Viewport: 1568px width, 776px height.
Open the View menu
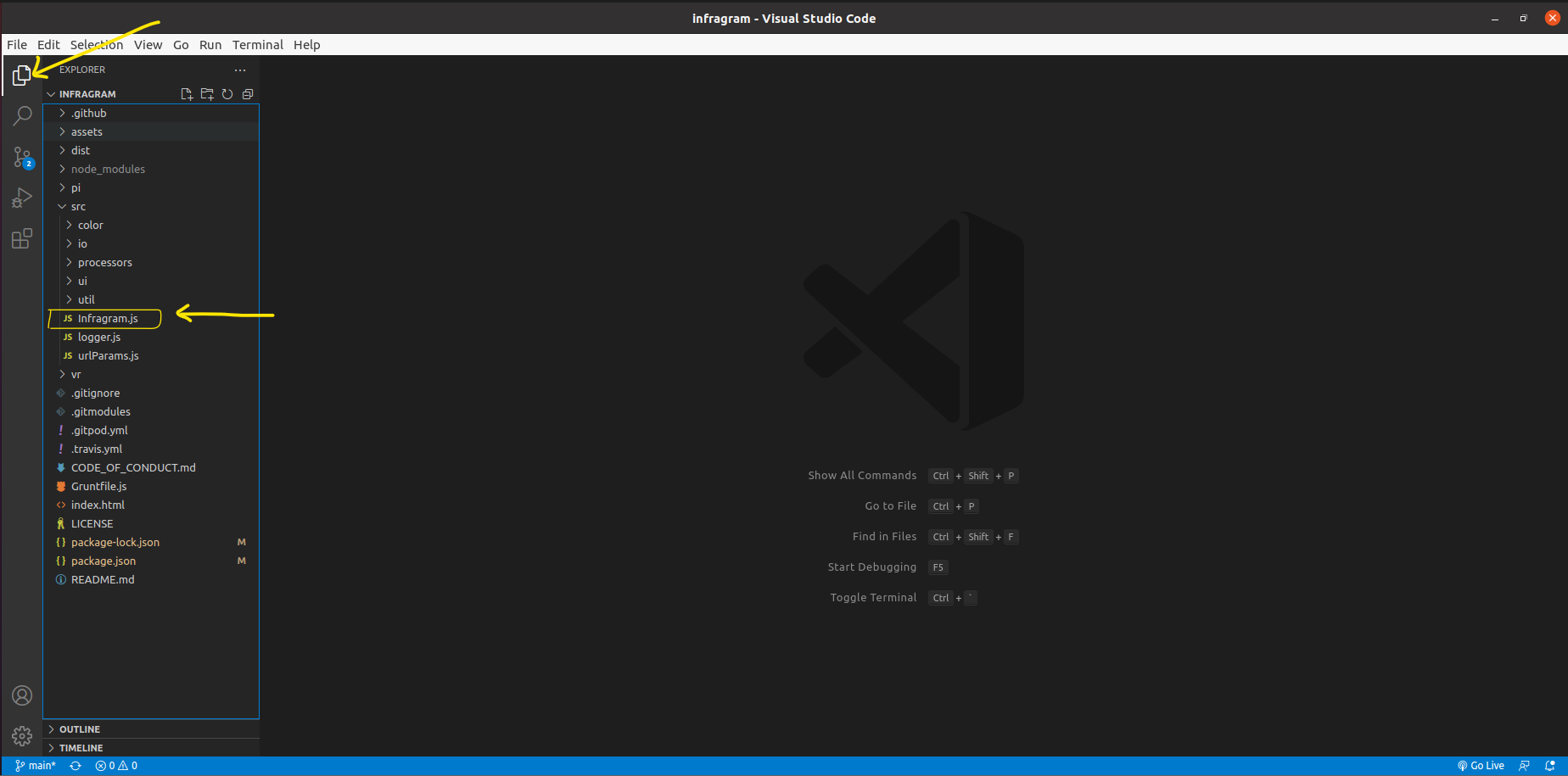click(148, 45)
